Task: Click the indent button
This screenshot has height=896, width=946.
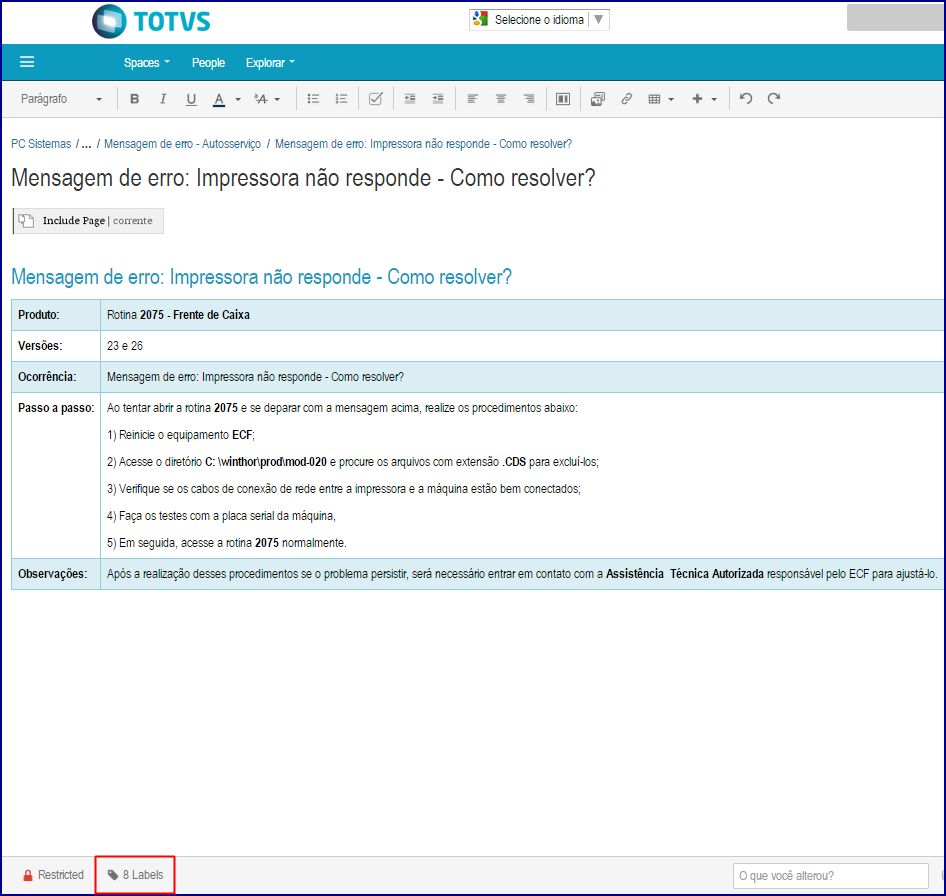Action: tap(438, 99)
